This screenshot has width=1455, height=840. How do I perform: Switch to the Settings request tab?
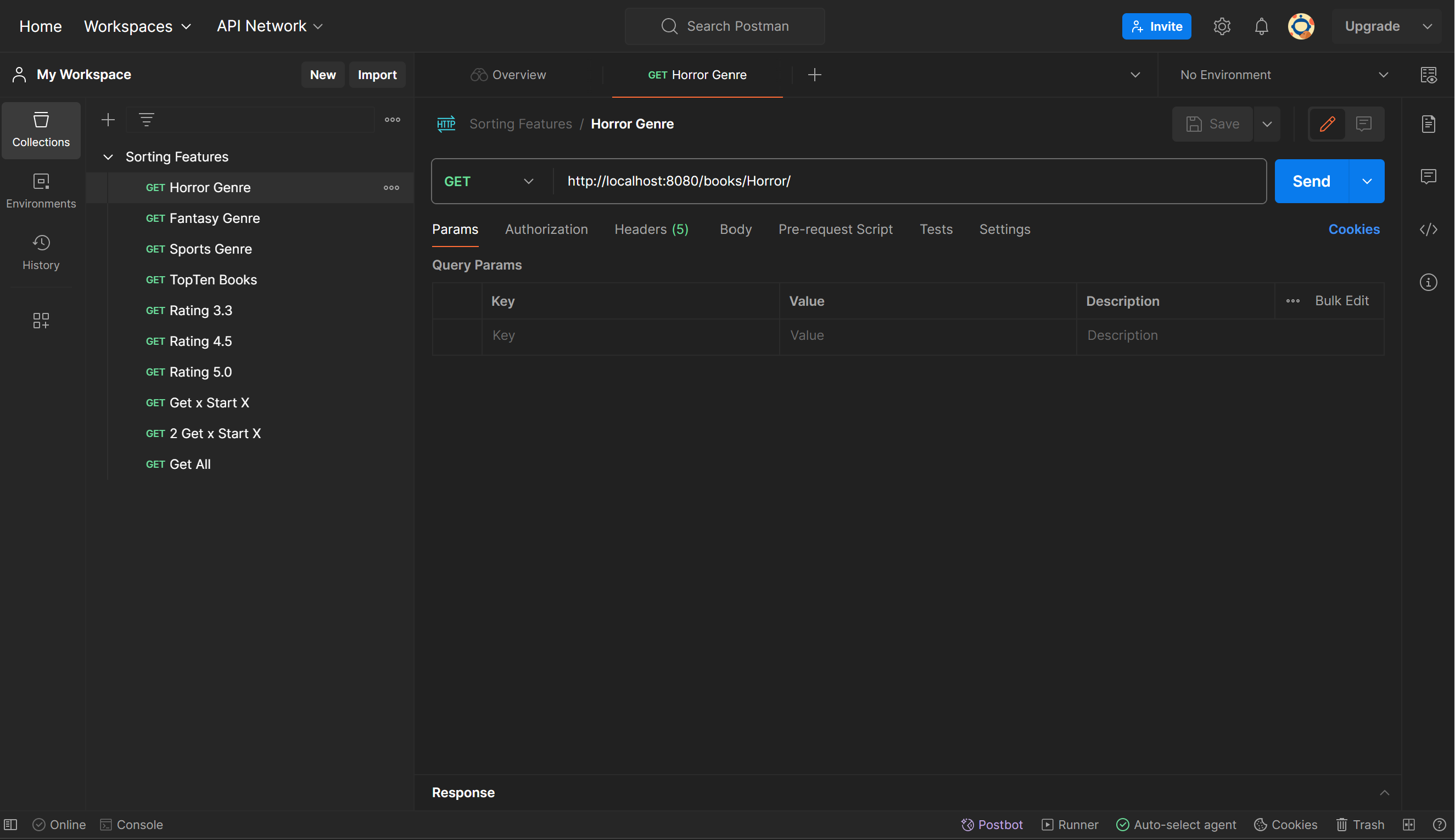click(x=1004, y=229)
